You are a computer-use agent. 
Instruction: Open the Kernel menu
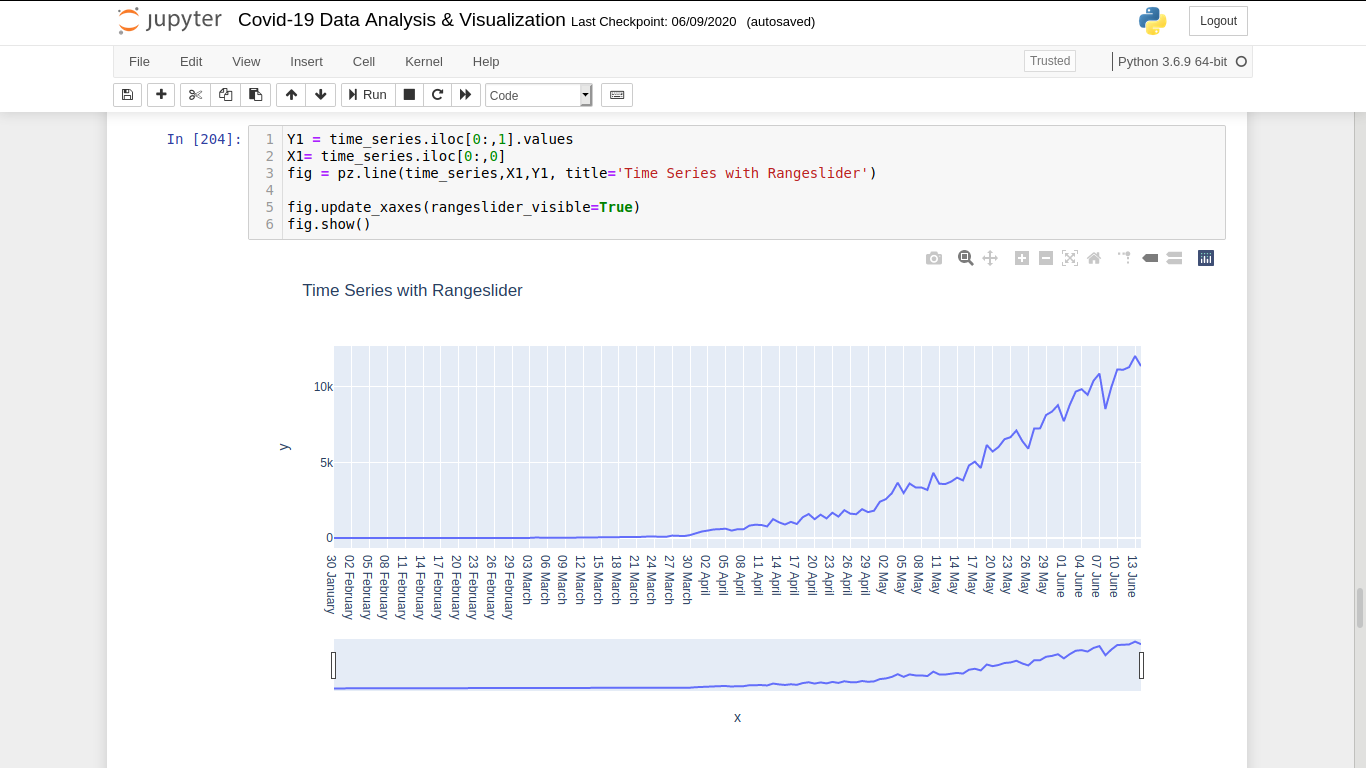pos(423,61)
